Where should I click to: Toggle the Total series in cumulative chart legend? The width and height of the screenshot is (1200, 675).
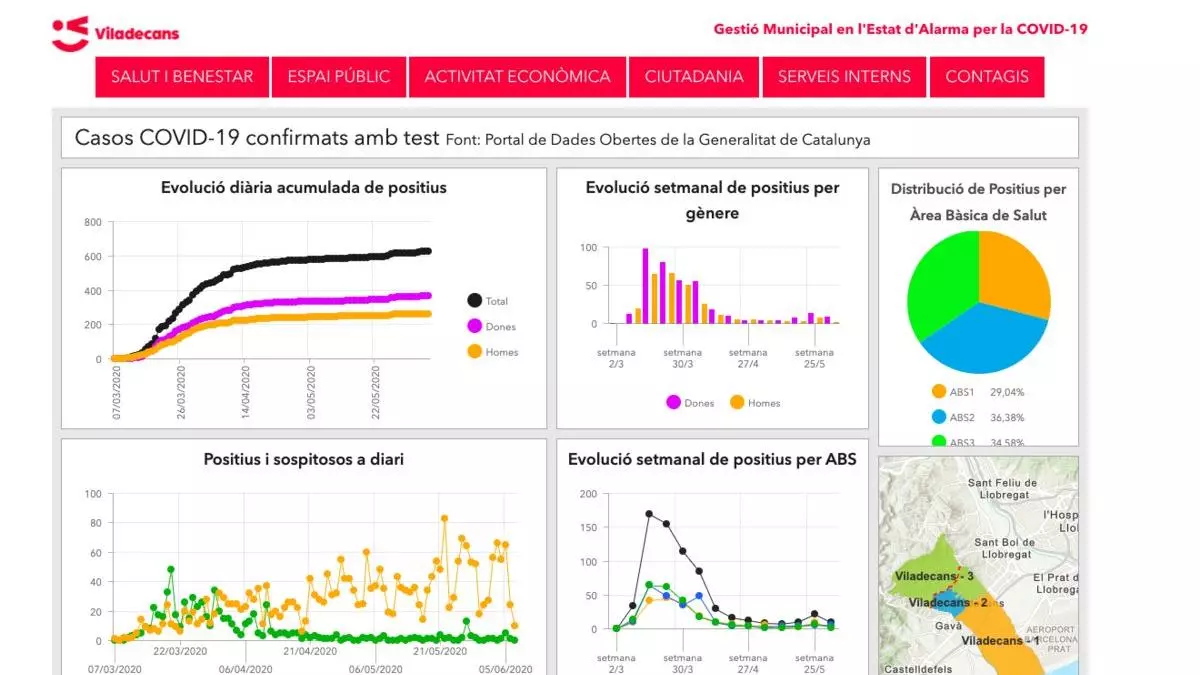click(475, 301)
